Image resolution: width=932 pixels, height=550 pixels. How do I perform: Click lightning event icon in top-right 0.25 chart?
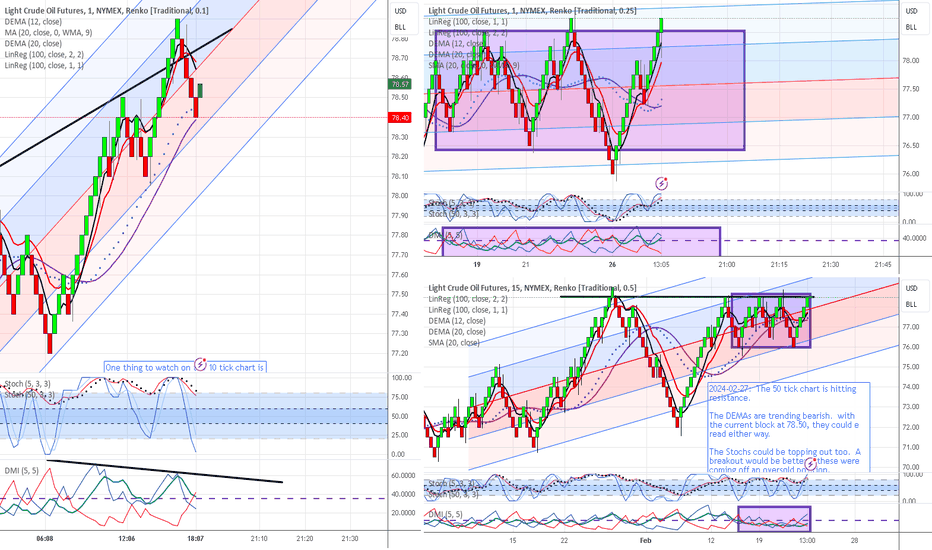tap(661, 183)
